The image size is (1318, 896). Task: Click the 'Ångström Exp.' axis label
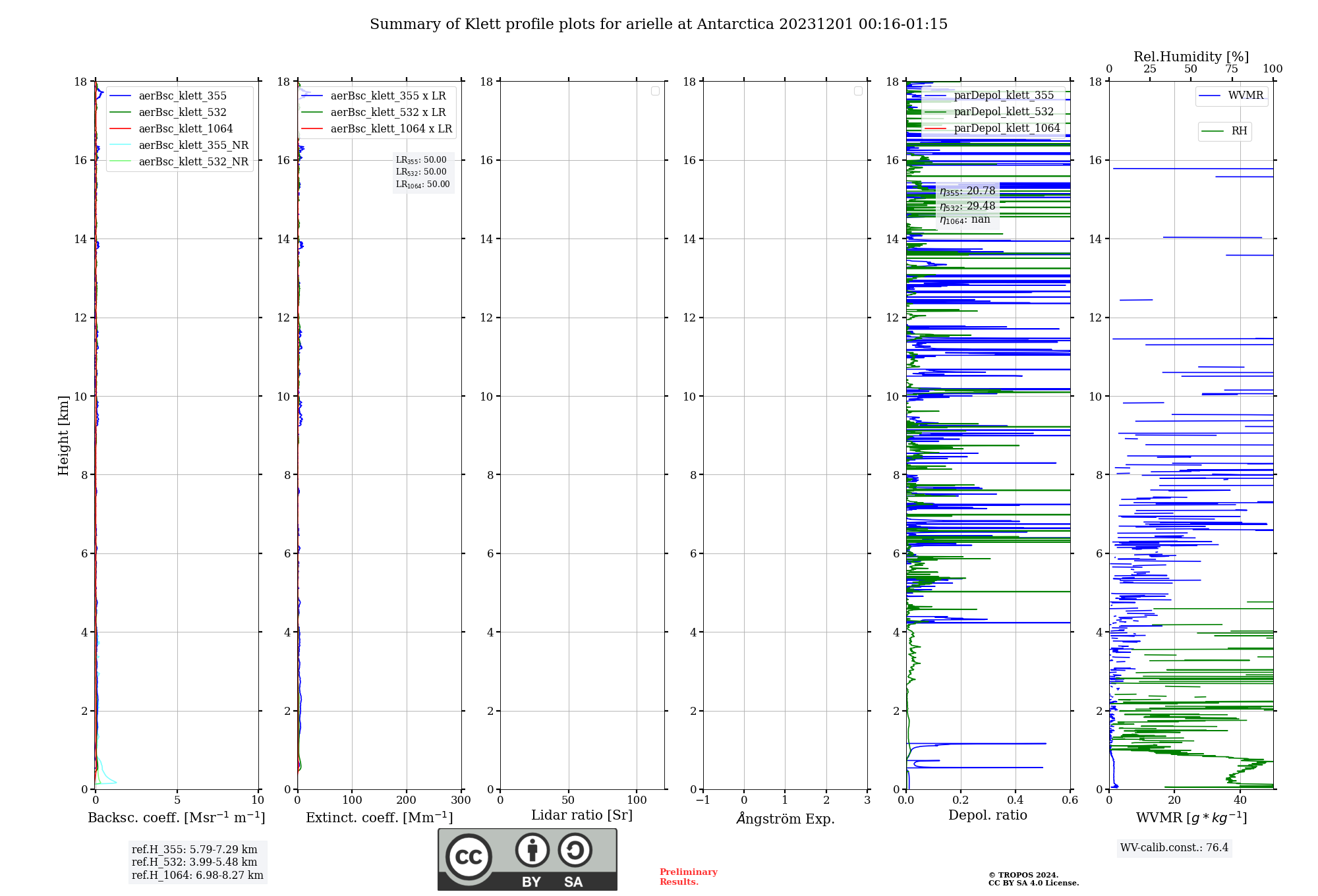(x=786, y=818)
